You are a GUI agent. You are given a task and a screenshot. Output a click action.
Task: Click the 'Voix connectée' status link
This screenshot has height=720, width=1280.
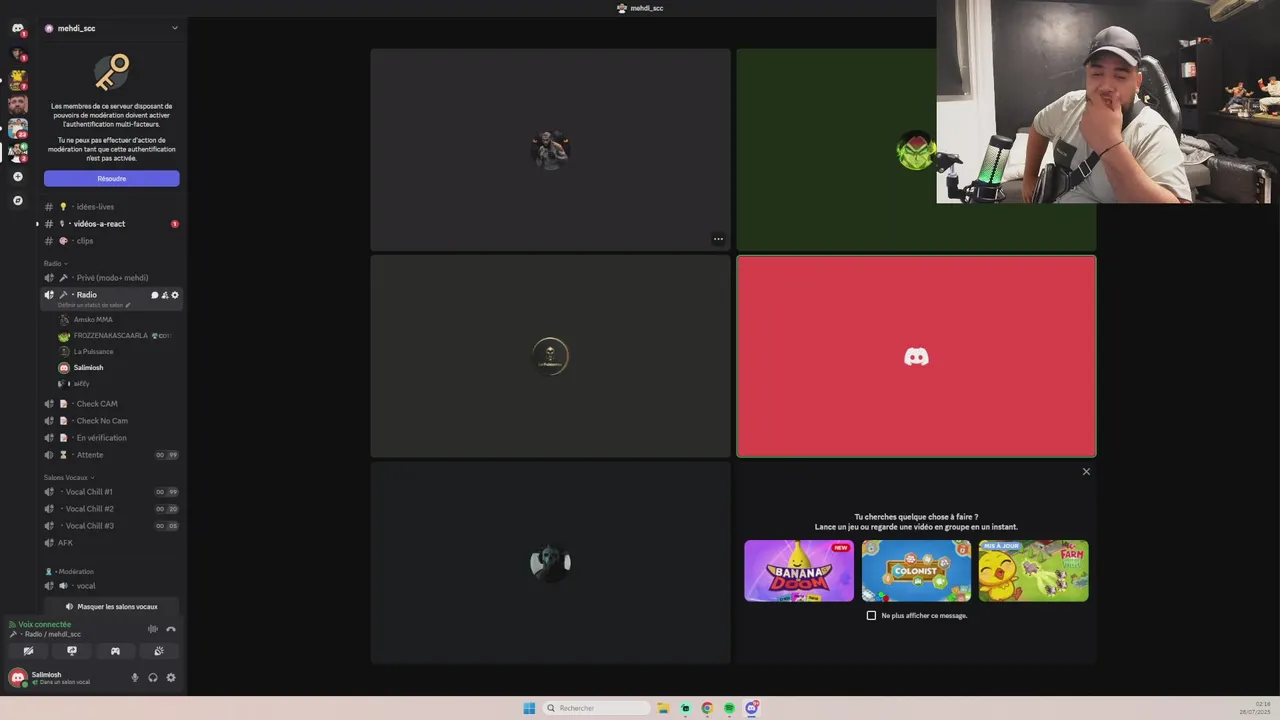[x=44, y=624]
